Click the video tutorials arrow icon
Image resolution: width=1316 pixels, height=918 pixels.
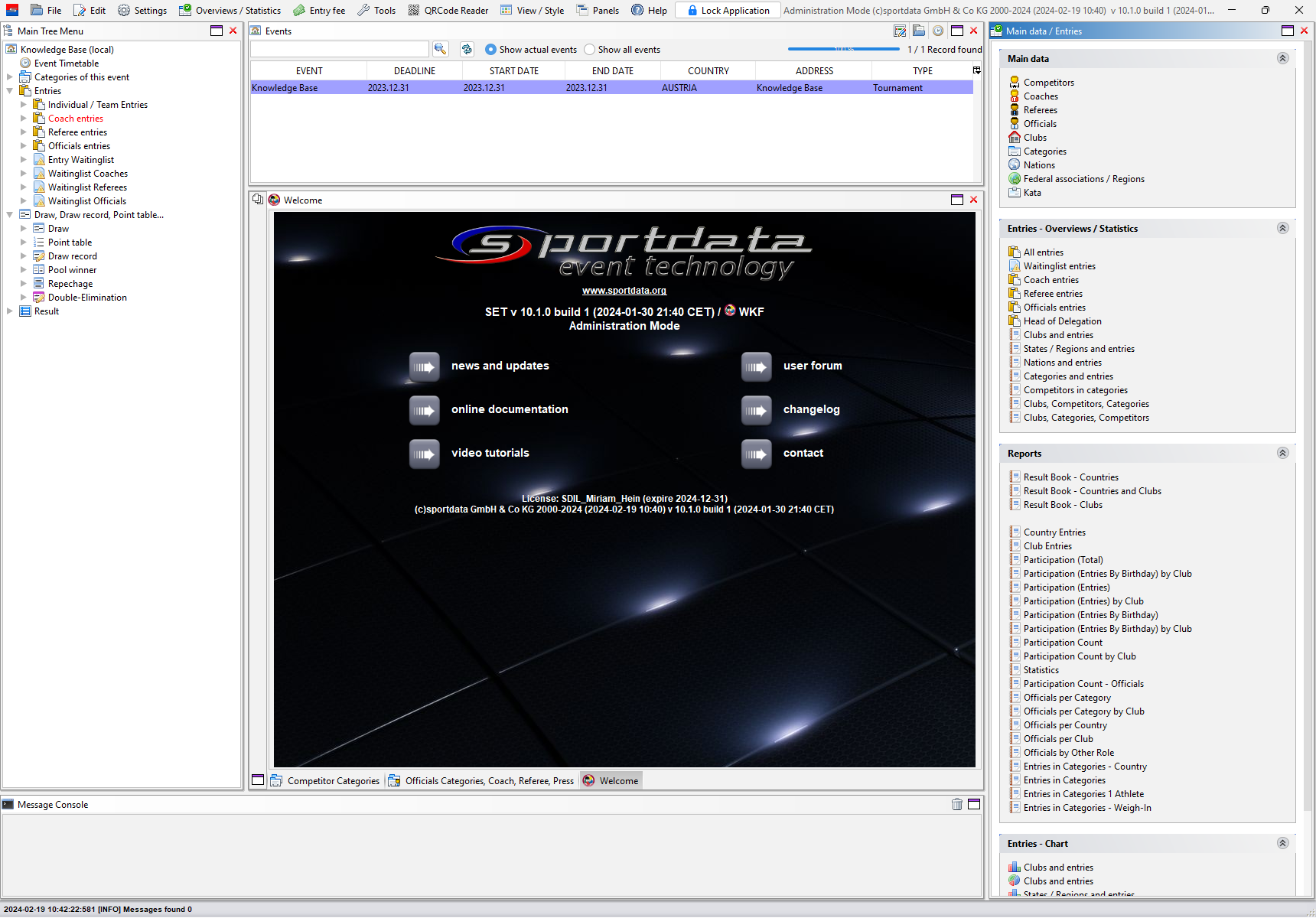coord(424,454)
